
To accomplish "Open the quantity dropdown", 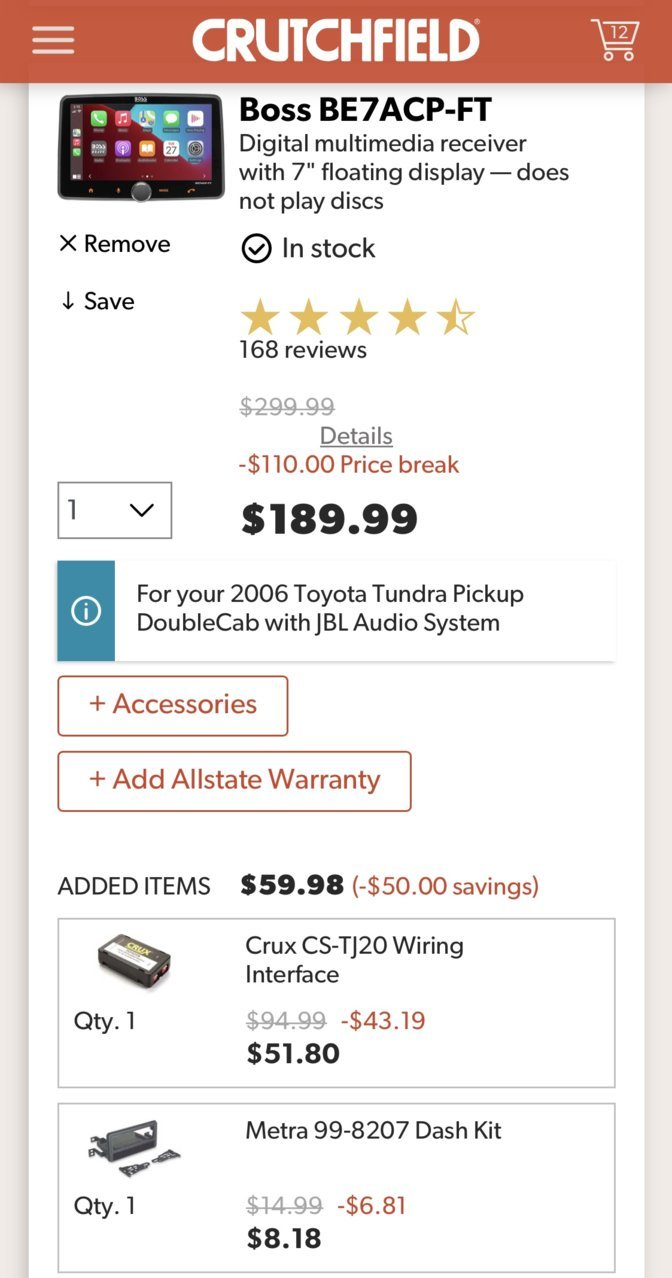I will point(114,510).
